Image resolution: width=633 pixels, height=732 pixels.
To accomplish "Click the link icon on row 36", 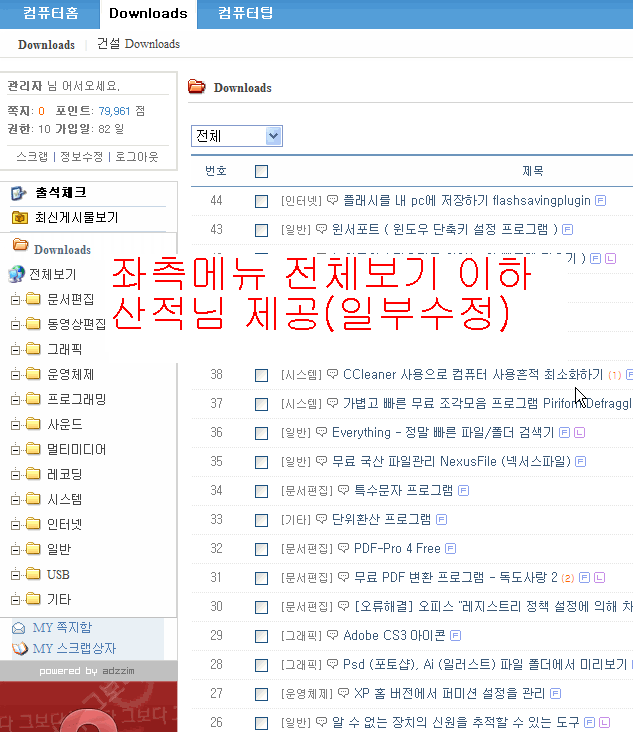I will pyautogui.click(x=579, y=433).
